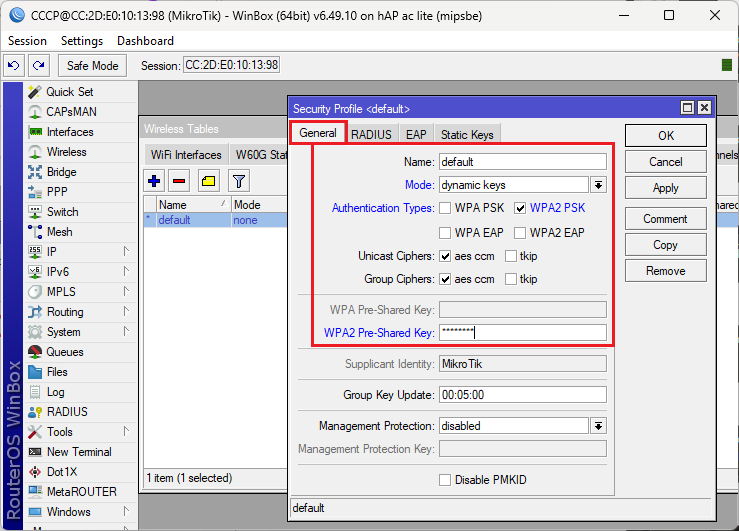The width and height of the screenshot is (739, 531).
Task: Open the Dashboard menu
Action: pyautogui.click(x=145, y=41)
